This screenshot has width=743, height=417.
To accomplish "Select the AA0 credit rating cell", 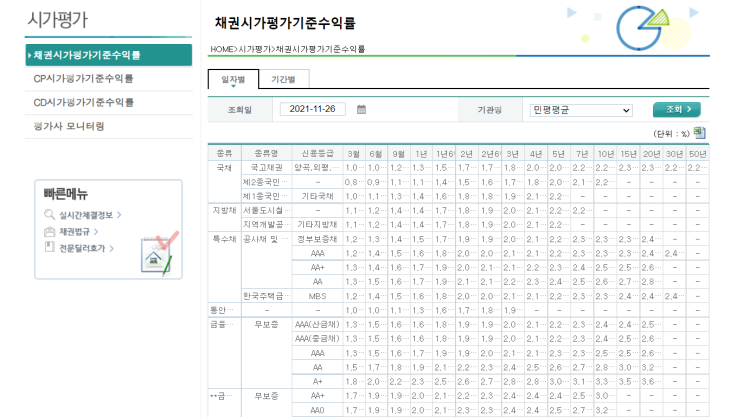I will tap(317, 410).
